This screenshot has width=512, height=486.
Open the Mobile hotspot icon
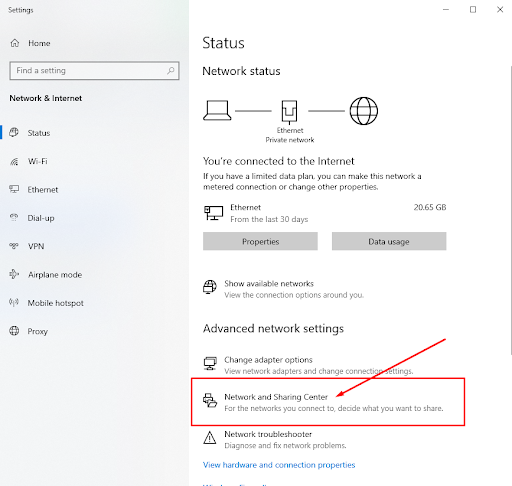pyautogui.click(x=14, y=303)
